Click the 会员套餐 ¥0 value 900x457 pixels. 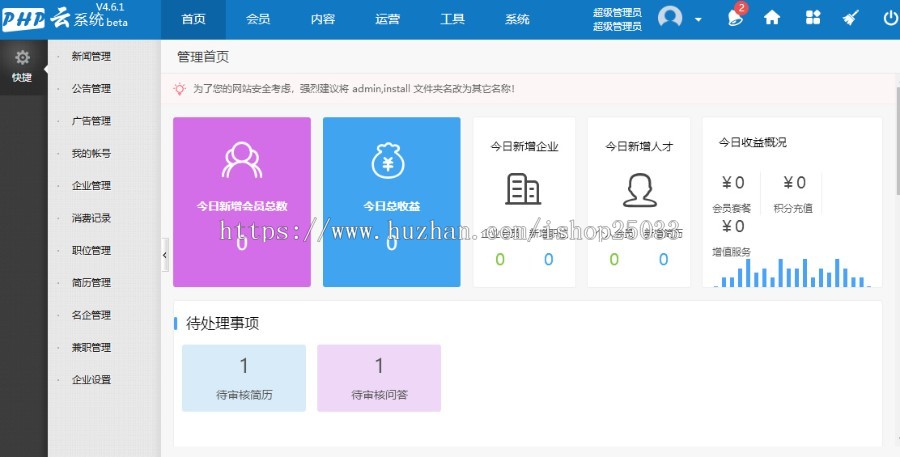(x=733, y=183)
